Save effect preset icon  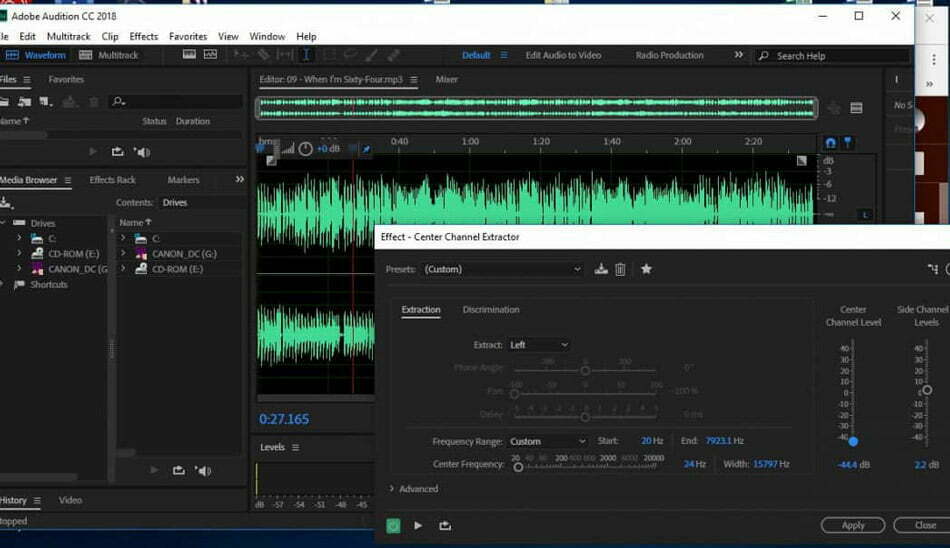click(601, 269)
